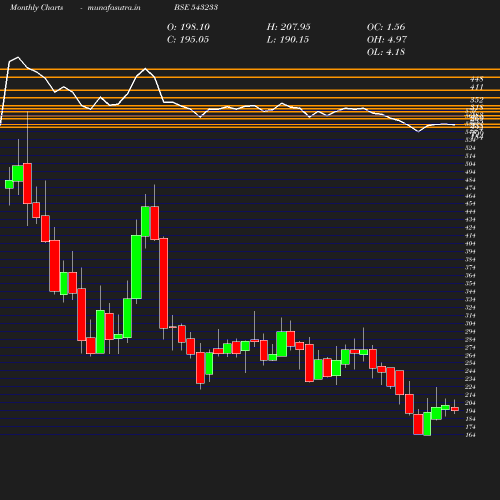This screenshot has width=500, height=500.
Task: Click the white indicator line's first peak
Action: click(18, 57)
